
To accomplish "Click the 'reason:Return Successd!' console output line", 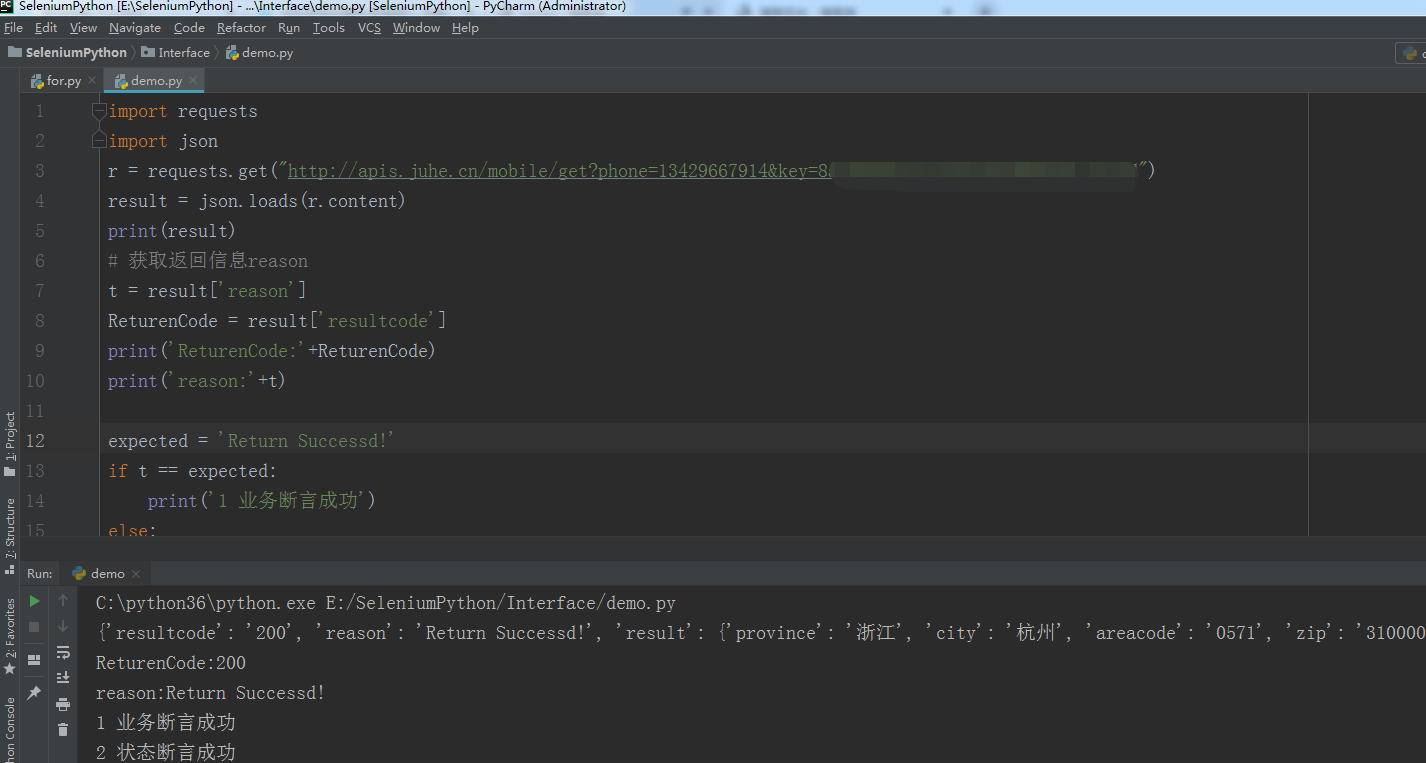I will tap(210, 693).
